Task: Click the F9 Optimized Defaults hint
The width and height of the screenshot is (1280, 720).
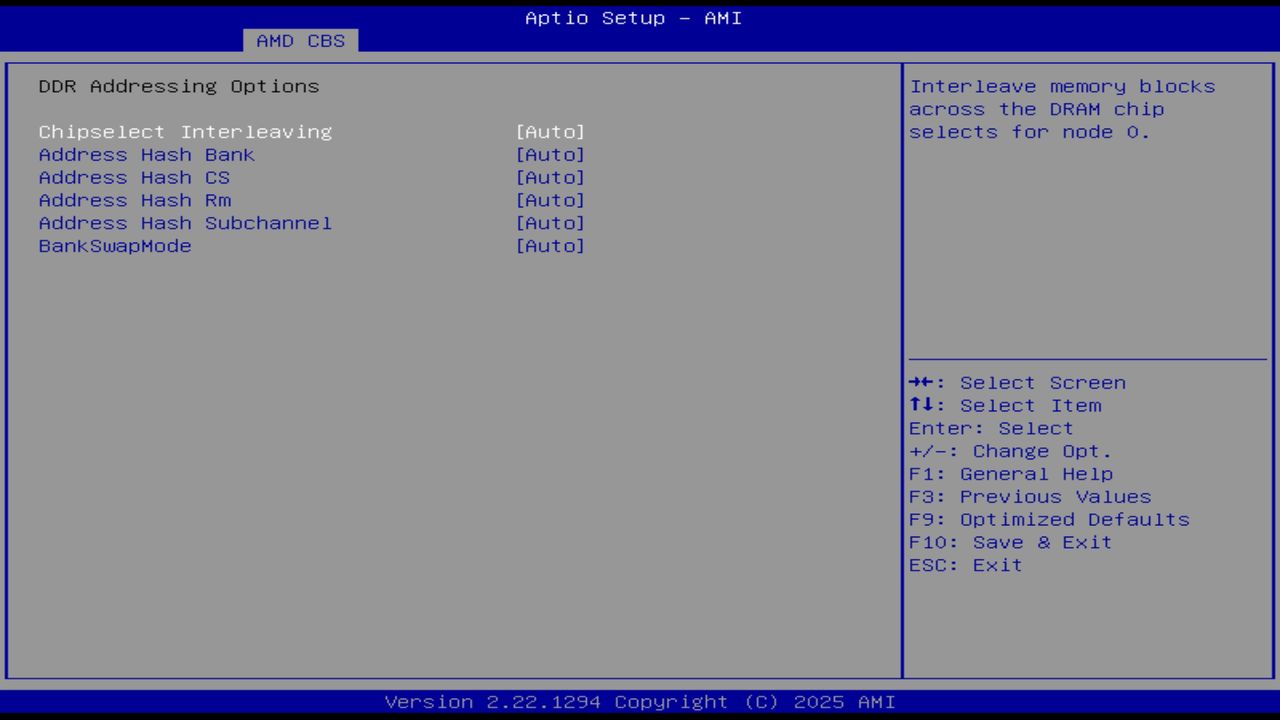Action: (1048, 519)
